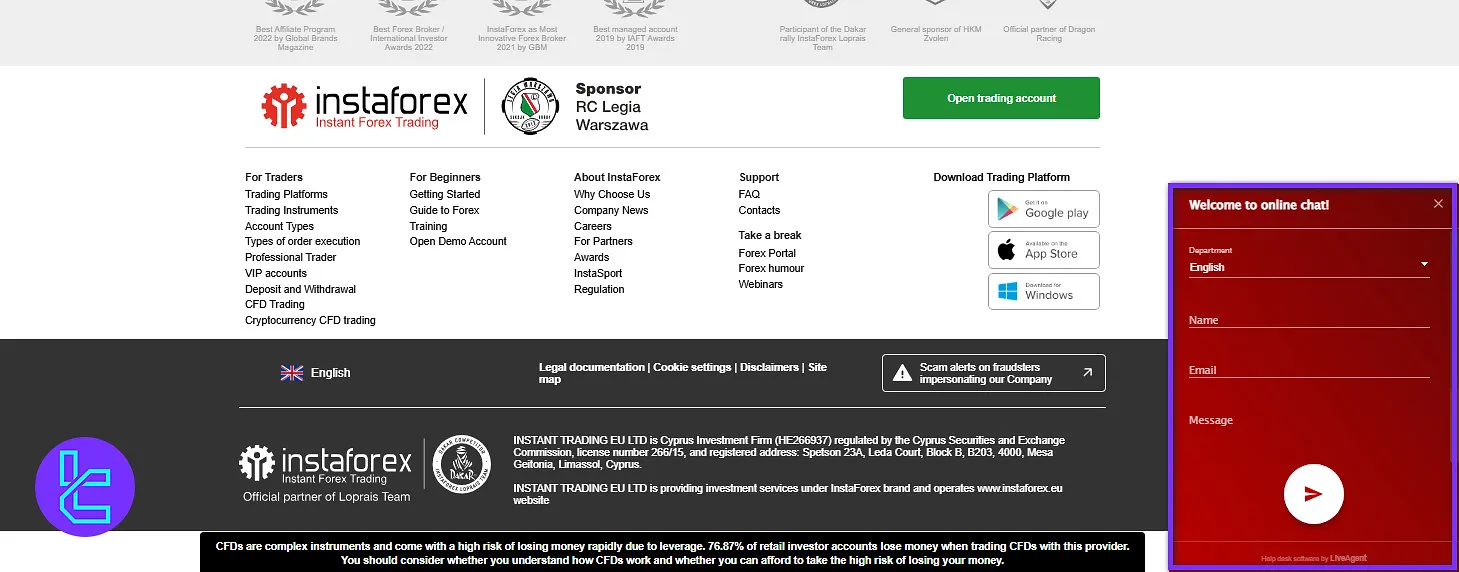Open CFD Trading link
The height and width of the screenshot is (572, 1459).
274,304
